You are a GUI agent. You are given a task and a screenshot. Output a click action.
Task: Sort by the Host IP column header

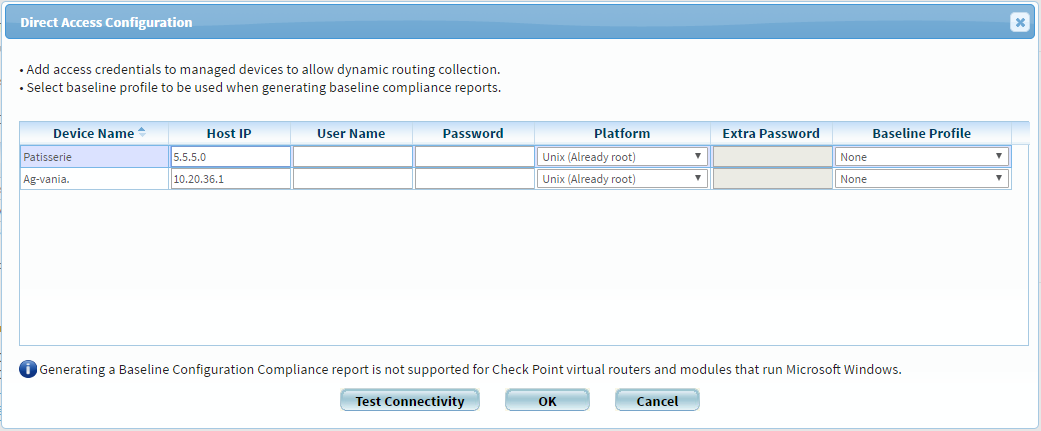pyautogui.click(x=229, y=134)
